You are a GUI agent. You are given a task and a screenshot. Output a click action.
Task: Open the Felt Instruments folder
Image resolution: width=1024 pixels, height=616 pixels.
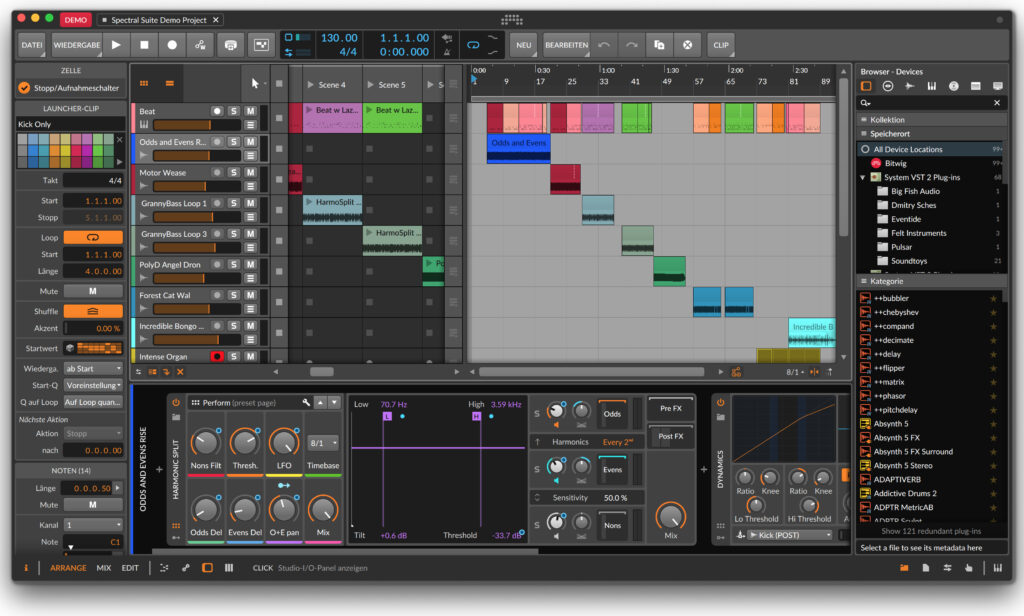coord(918,233)
